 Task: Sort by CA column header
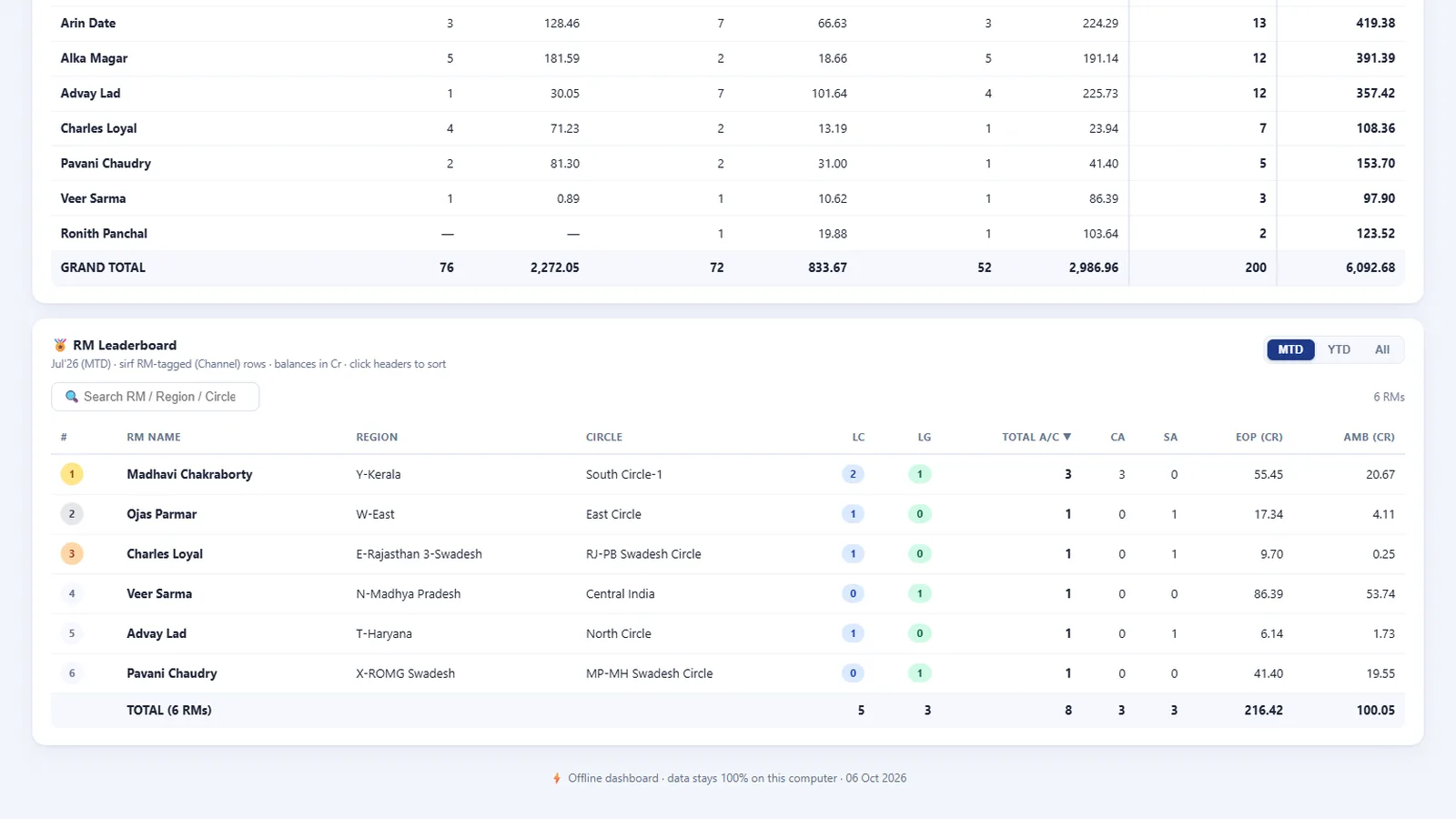1117,437
